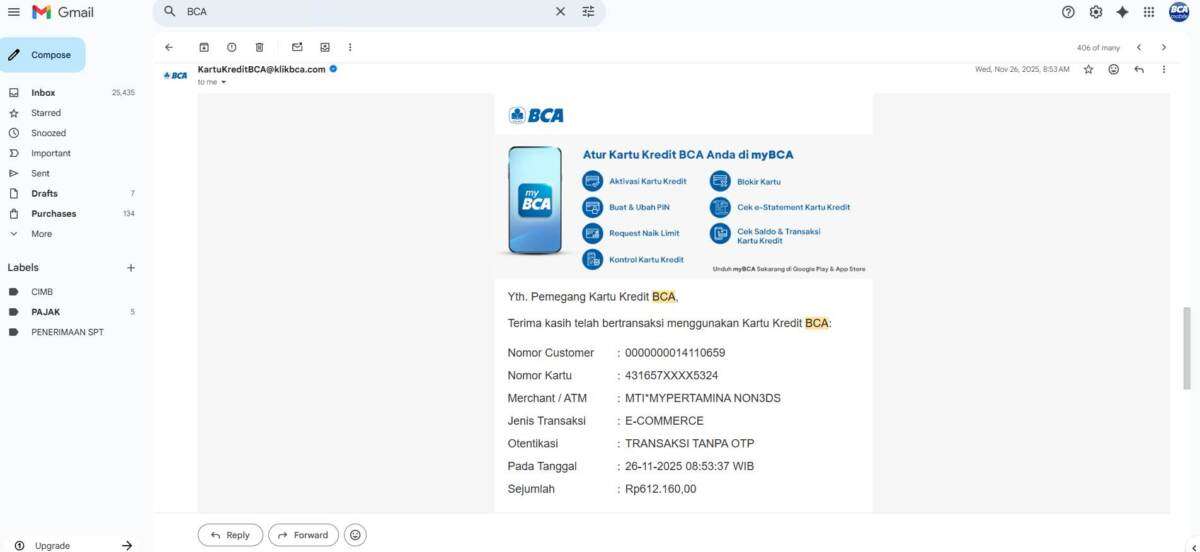Screen dimensions: 1200x552
Task: Show recipient details dropdown next to 'to me'
Action: (223, 82)
